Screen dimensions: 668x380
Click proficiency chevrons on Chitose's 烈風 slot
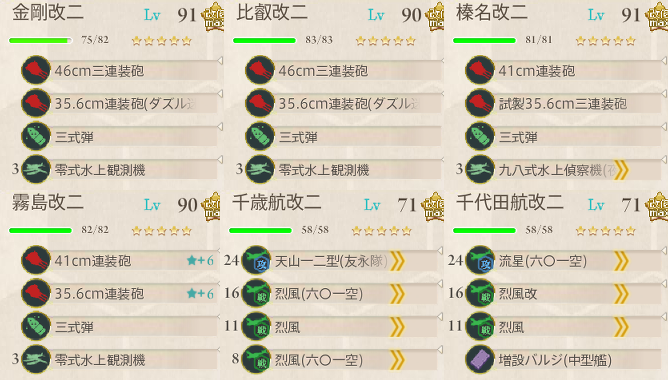(x=397, y=327)
